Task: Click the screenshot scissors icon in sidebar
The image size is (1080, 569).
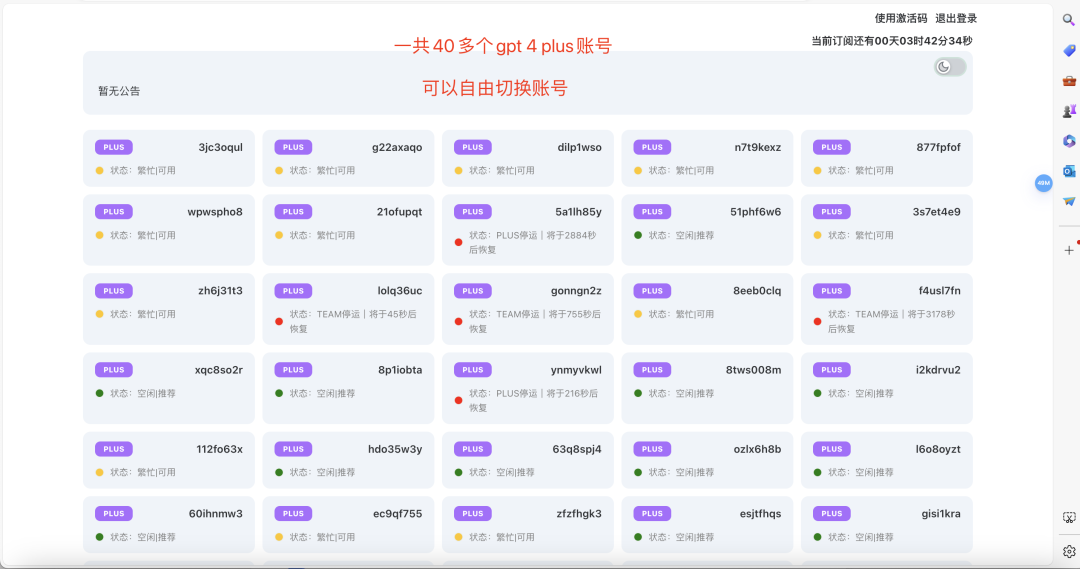Action: 1069,518
